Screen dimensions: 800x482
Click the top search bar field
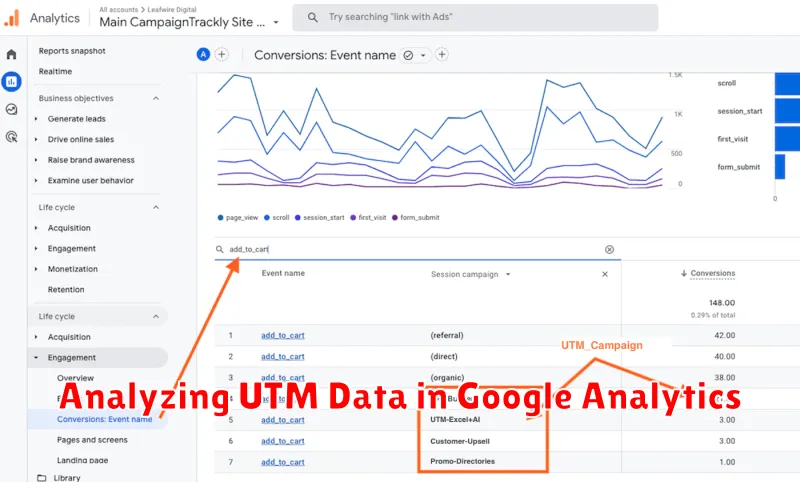tap(475, 17)
